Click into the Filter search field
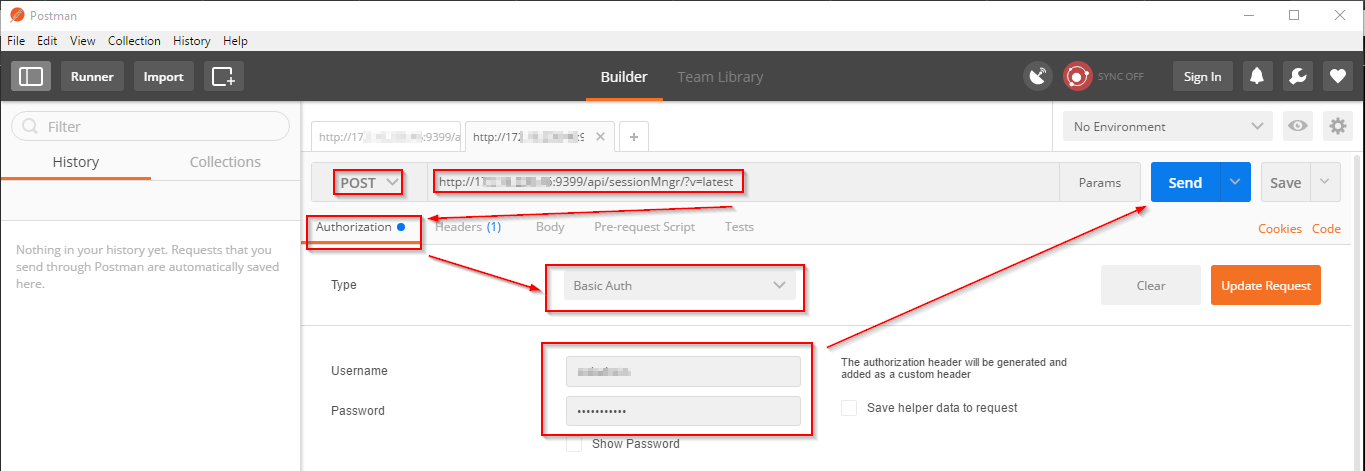1365x471 pixels. coord(150,126)
